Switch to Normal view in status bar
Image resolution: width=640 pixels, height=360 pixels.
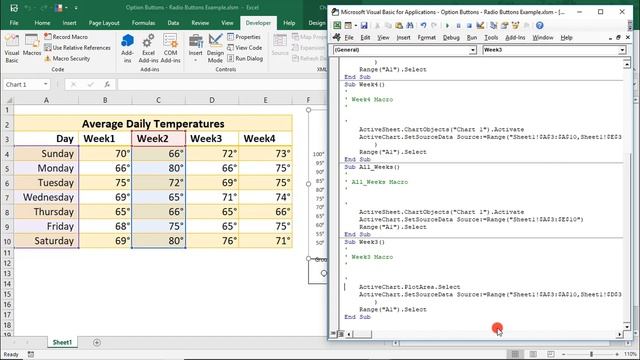coord(515,354)
